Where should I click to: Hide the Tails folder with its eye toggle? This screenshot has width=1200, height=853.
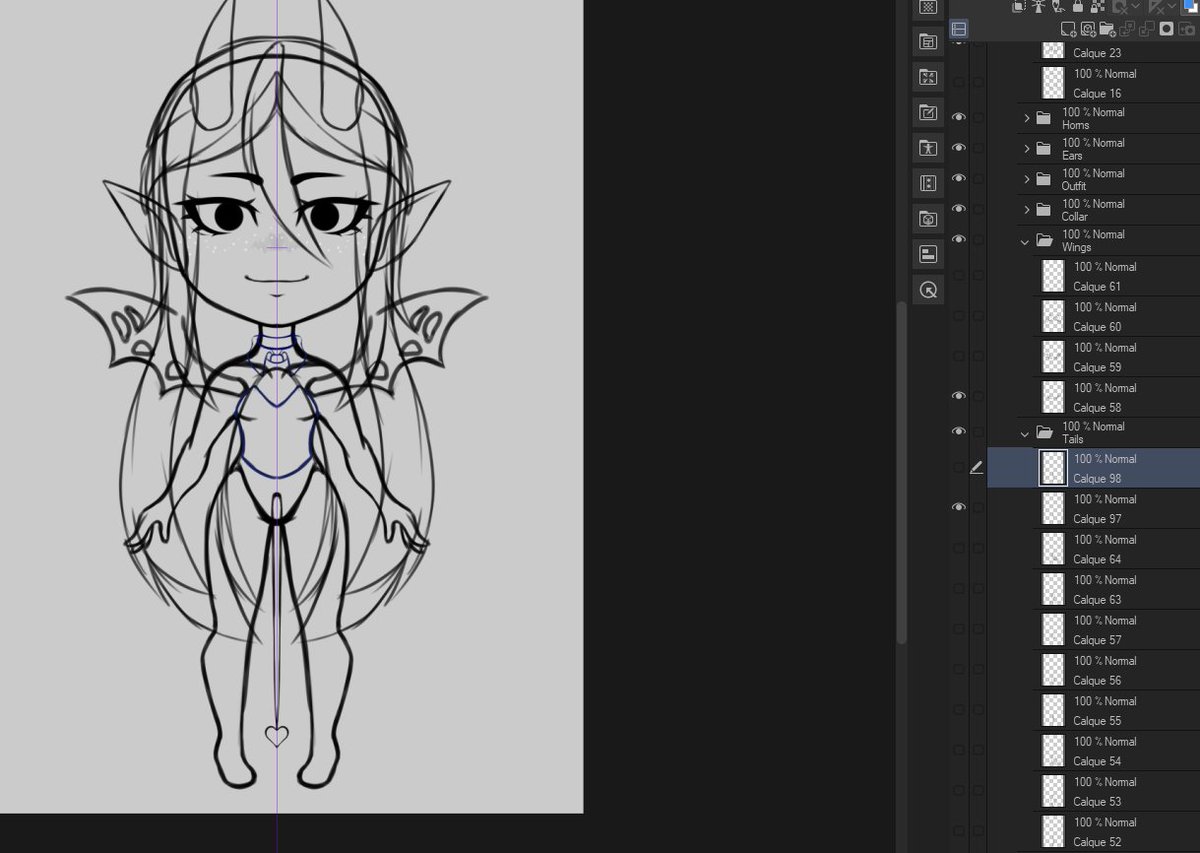[x=959, y=430]
